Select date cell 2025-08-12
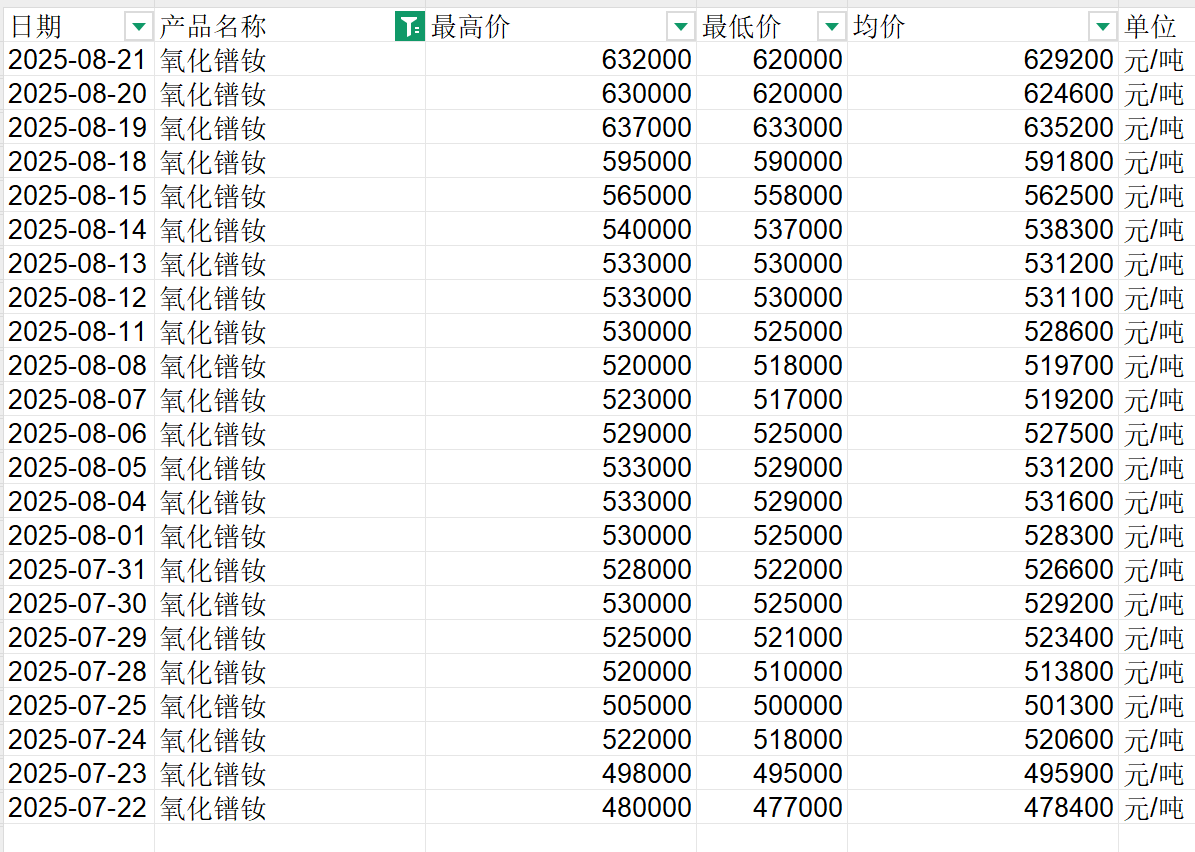Screen dimensions: 1195x852 tap(78, 297)
